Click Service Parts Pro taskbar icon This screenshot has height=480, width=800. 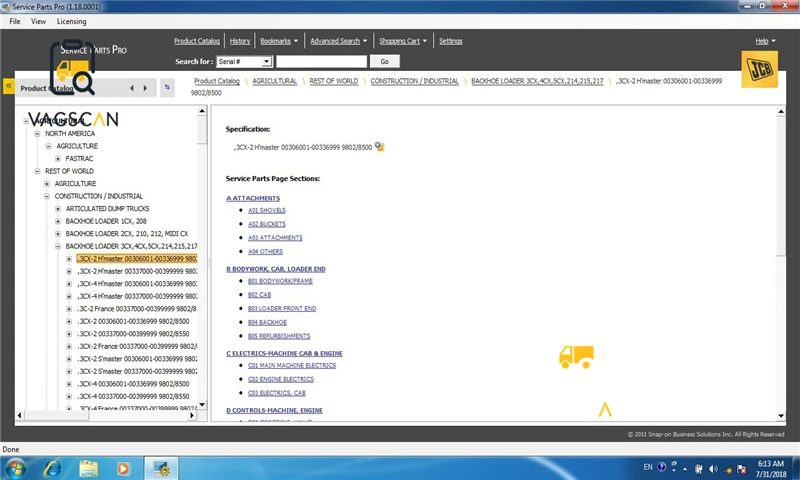(x=161, y=468)
